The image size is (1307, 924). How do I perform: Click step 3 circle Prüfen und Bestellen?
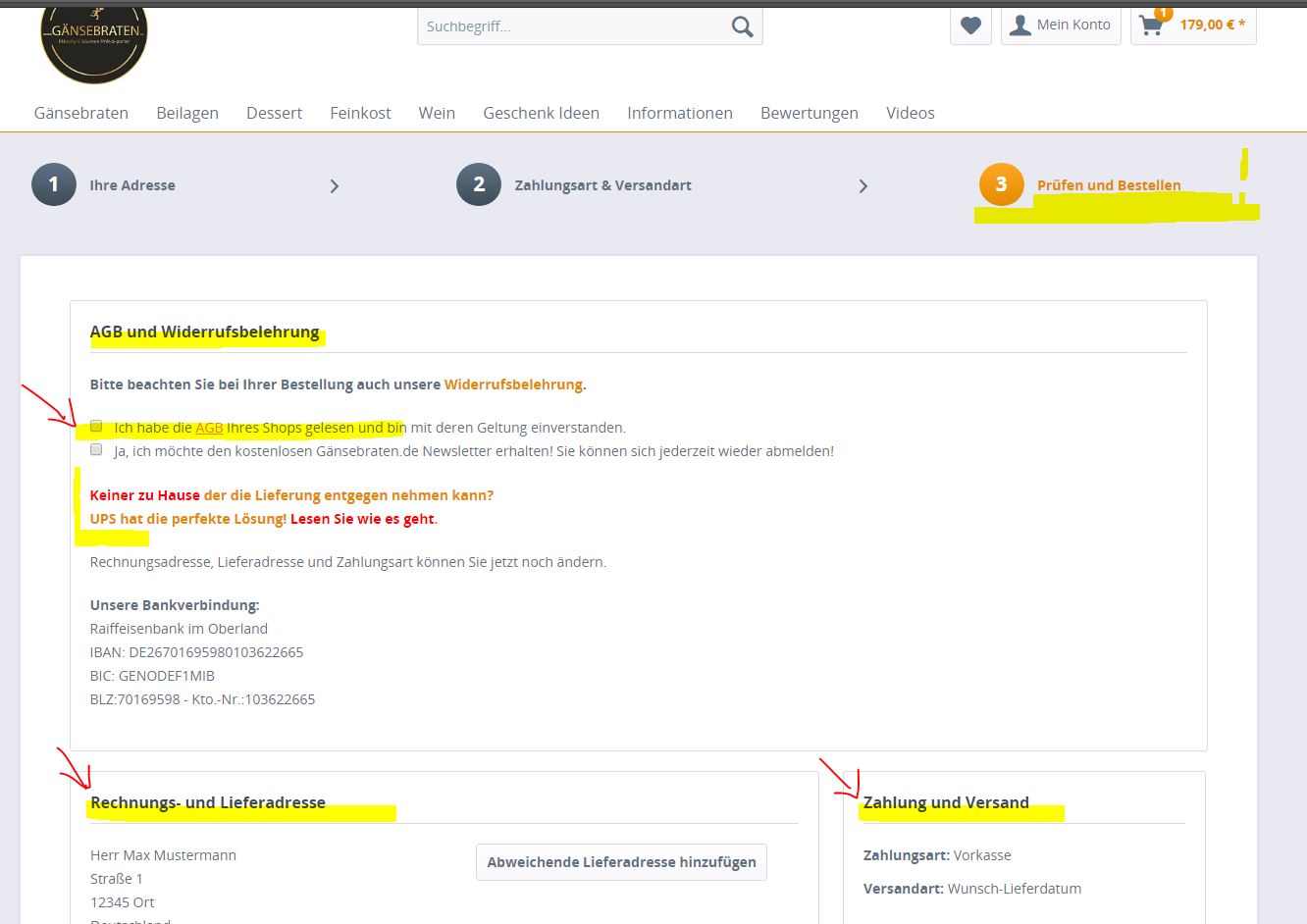[1001, 184]
